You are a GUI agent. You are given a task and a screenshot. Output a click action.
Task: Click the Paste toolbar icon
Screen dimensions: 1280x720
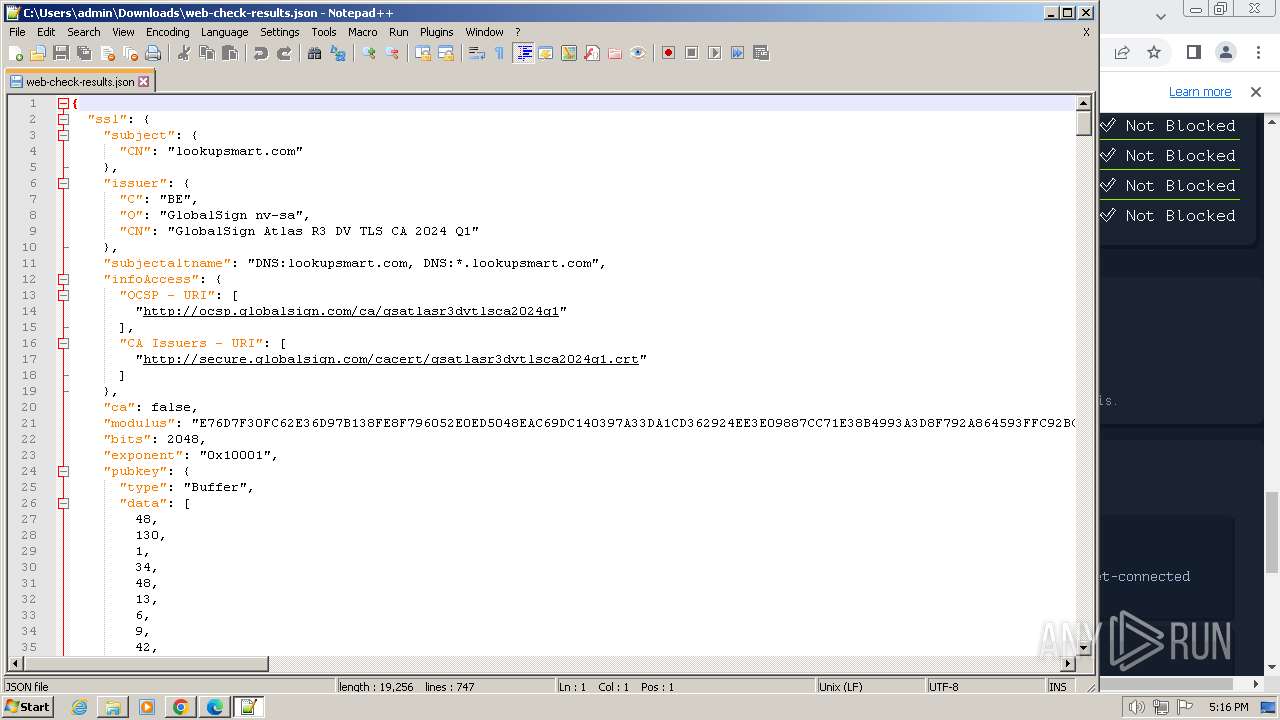[x=230, y=53]
